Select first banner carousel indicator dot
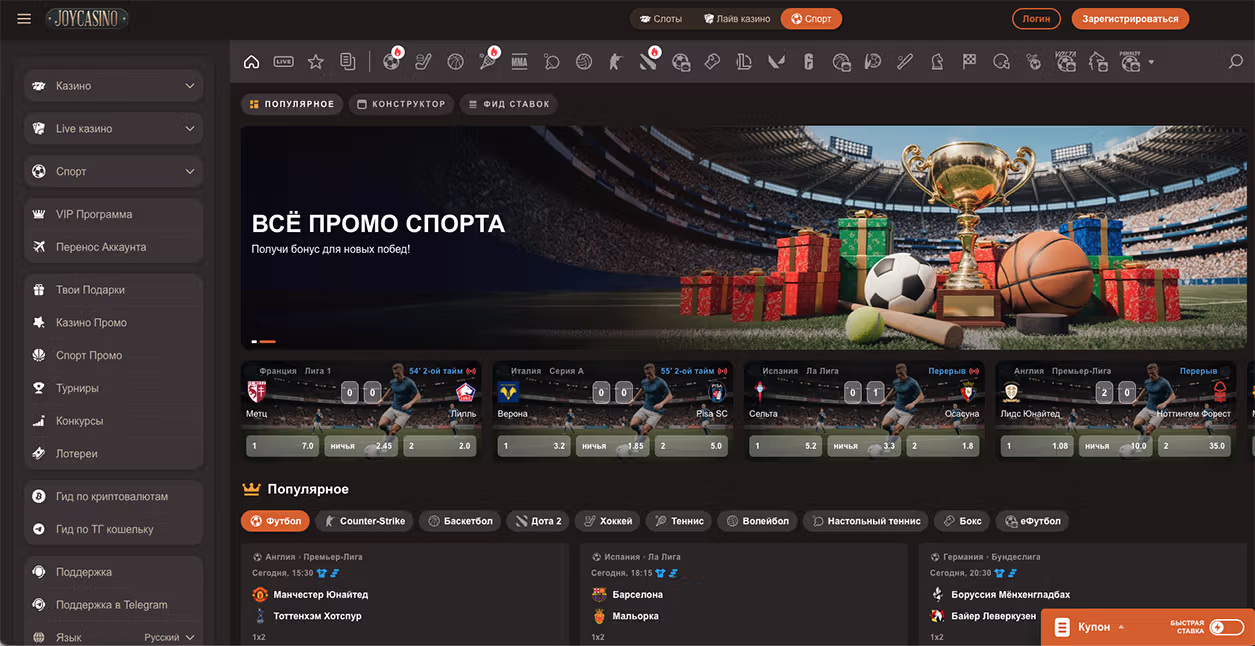 254,342
